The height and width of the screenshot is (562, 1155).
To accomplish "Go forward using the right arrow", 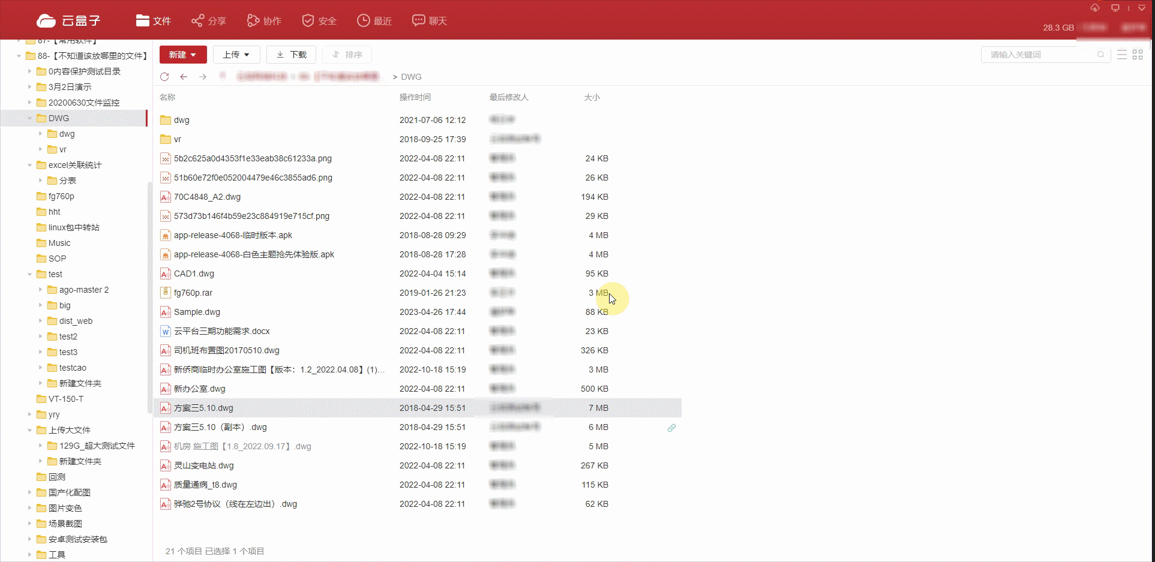I will [203, 77].
